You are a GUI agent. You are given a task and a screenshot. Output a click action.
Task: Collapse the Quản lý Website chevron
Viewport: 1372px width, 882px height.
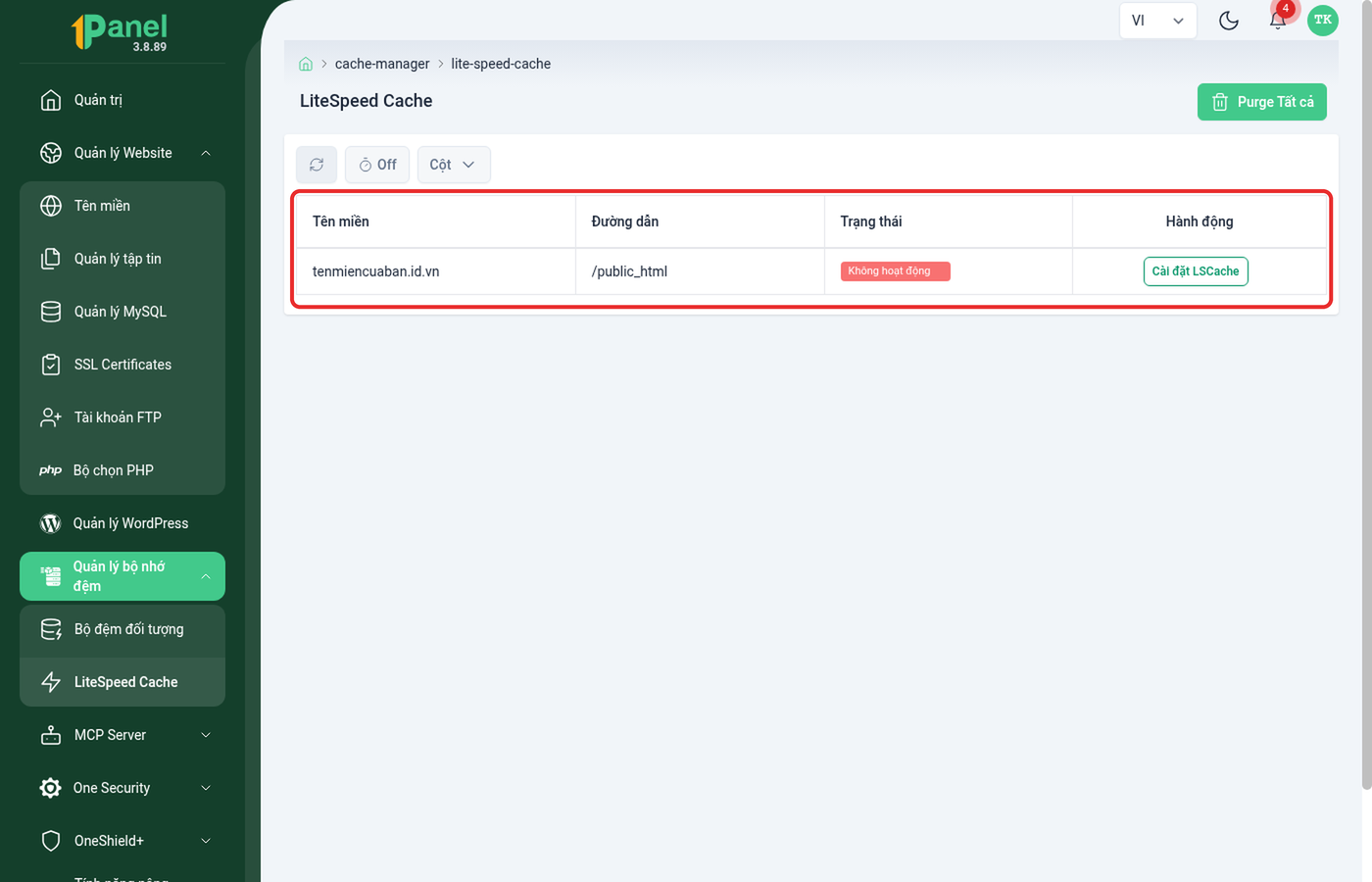tap(206, 153)
